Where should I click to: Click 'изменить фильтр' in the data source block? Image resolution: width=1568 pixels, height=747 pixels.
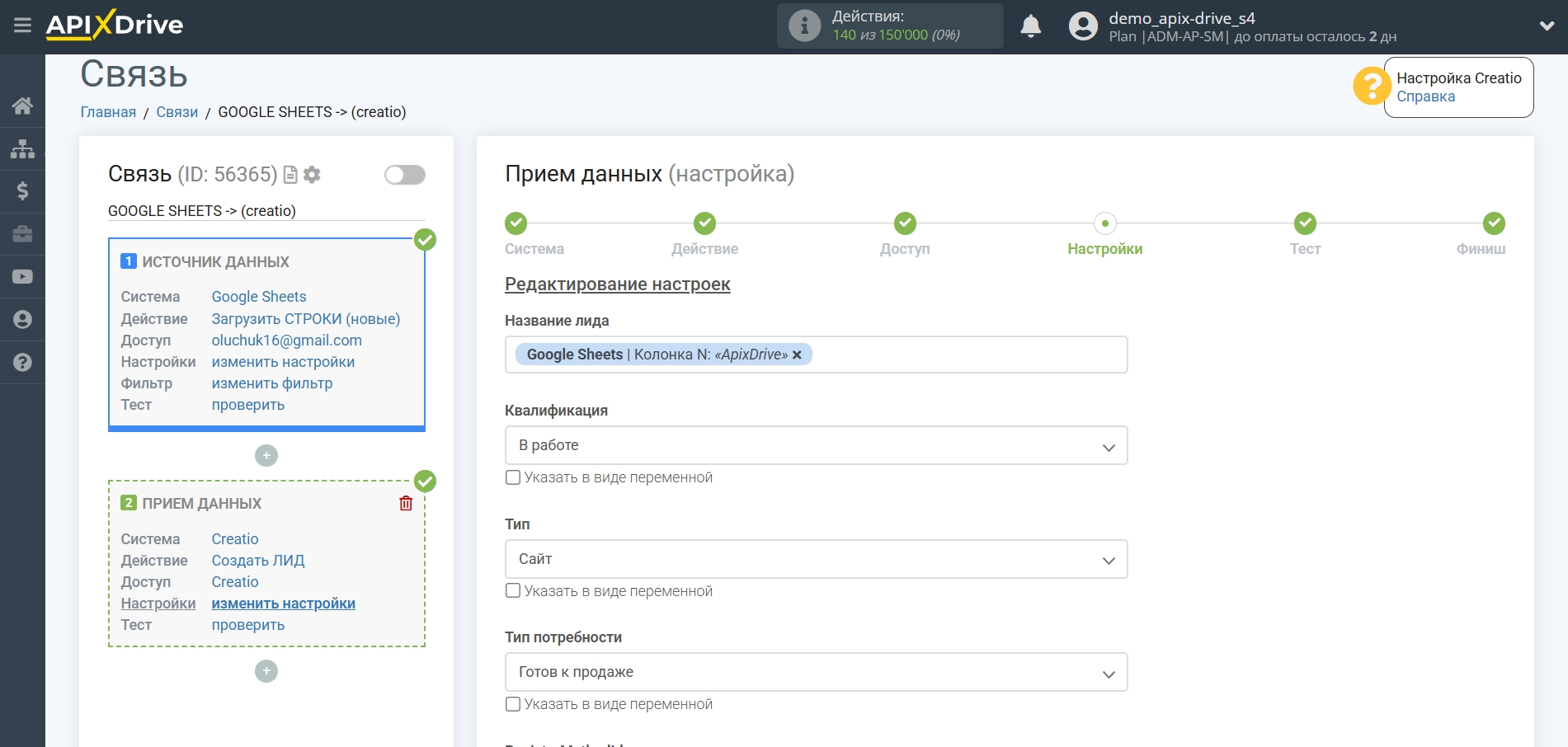pyautogui.click(x=272, y=383)
